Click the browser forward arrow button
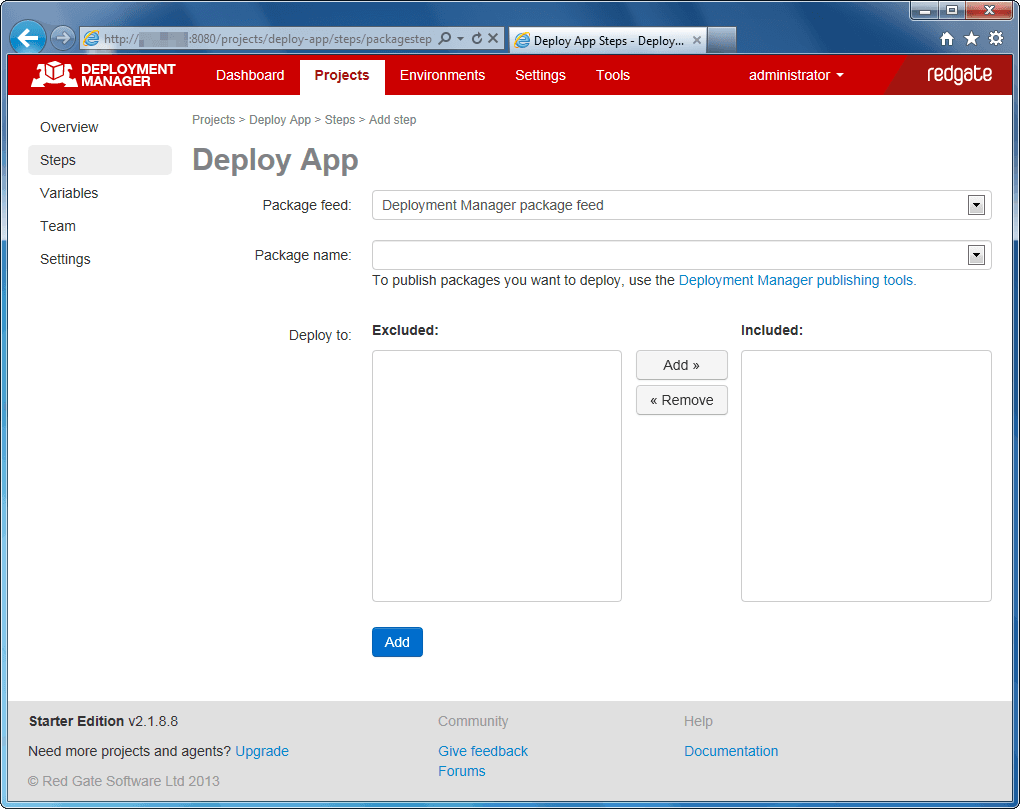The height and width of the screenshot is (809, 1020). pos(62,38)
